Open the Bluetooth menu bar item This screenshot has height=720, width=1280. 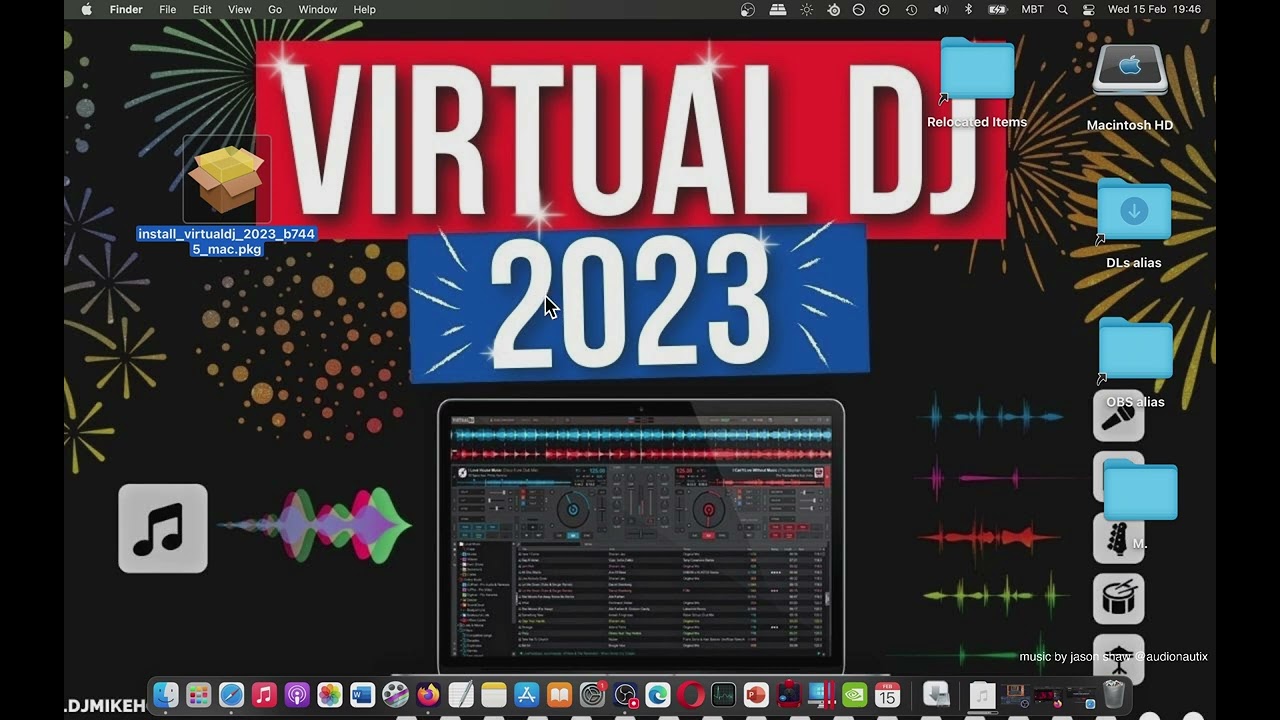click(968, 9)
